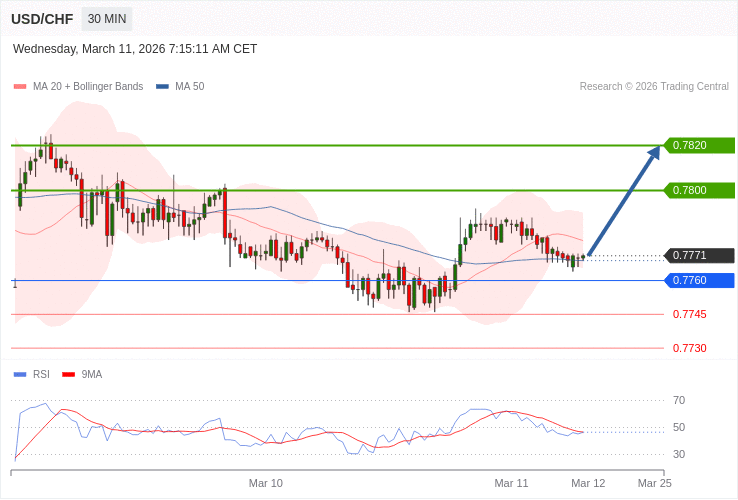Image resolution: width=738 pixels, height=500 pixels.
Task: Click the 'MA 20 + Bollinger Bands' legend label
Action: [x=88, y=87]
